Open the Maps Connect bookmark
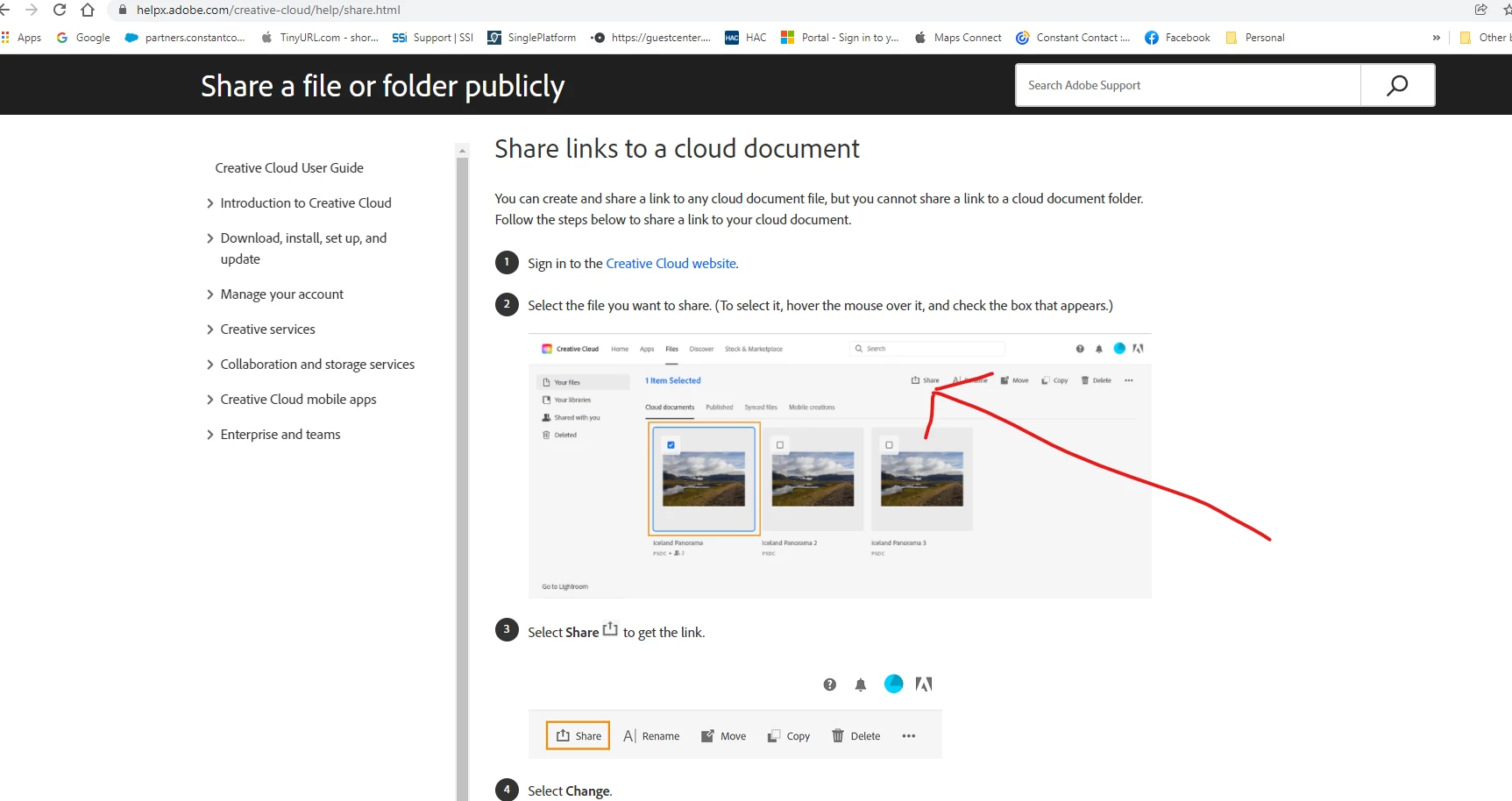This screenshot has width=1512, height=801. 958,38
